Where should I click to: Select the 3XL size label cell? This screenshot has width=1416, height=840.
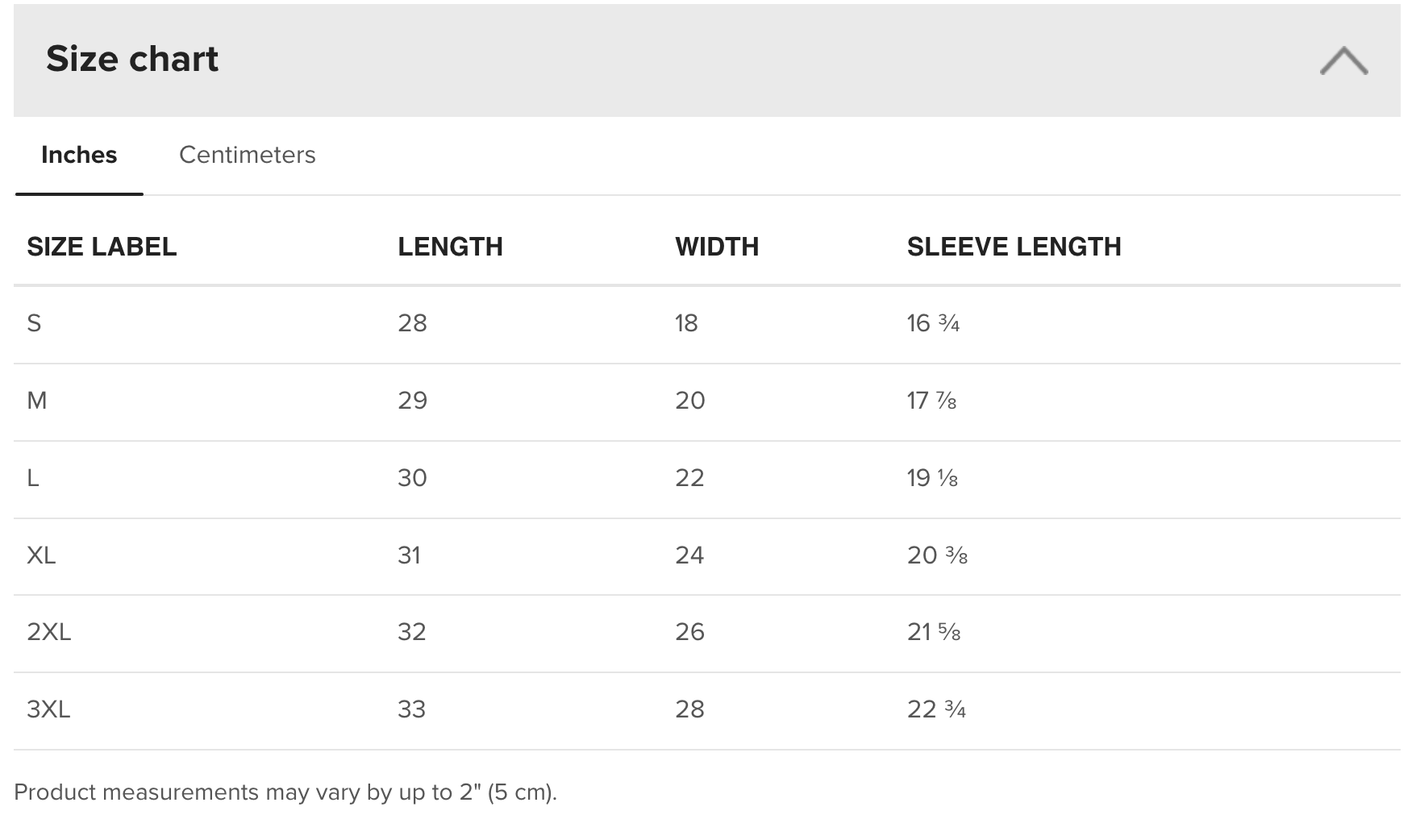click(48, 709)
